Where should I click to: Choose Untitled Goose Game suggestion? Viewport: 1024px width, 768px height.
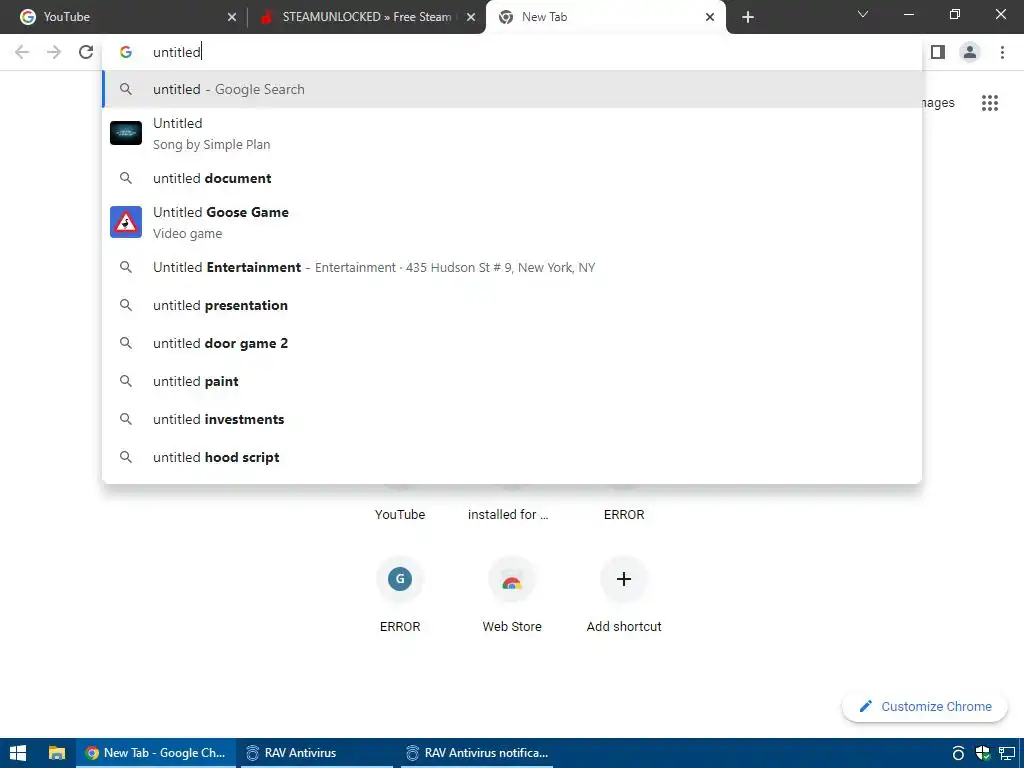pyautogui.click(x=512, y=222)
